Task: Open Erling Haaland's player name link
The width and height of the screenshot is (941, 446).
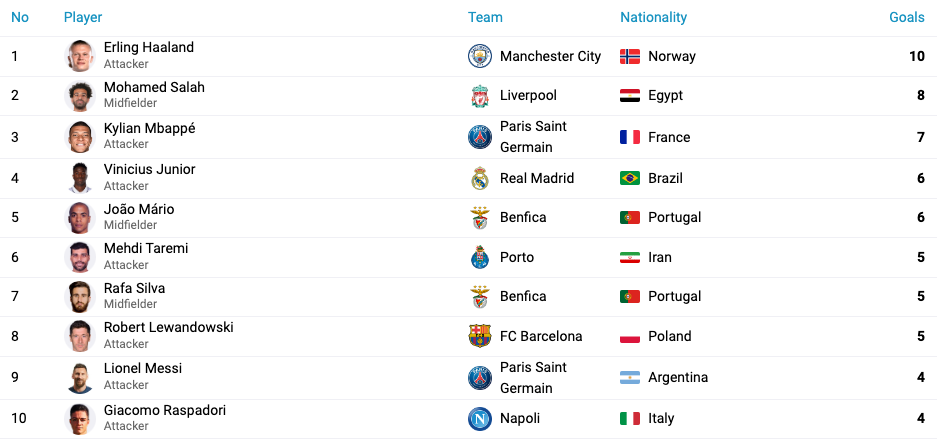Action: point(149,47)
